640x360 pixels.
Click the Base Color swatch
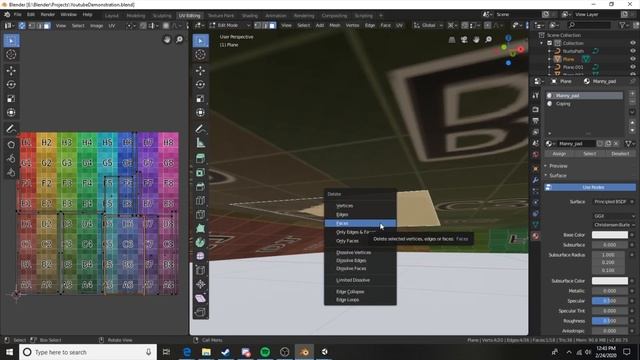(x=610, y=235)
